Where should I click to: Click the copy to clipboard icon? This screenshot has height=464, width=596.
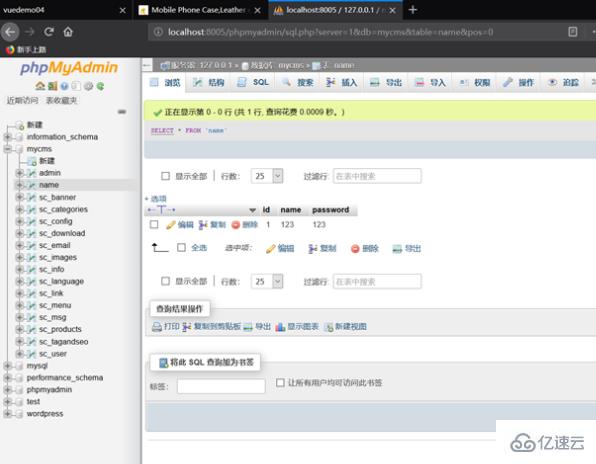[186, 327]
